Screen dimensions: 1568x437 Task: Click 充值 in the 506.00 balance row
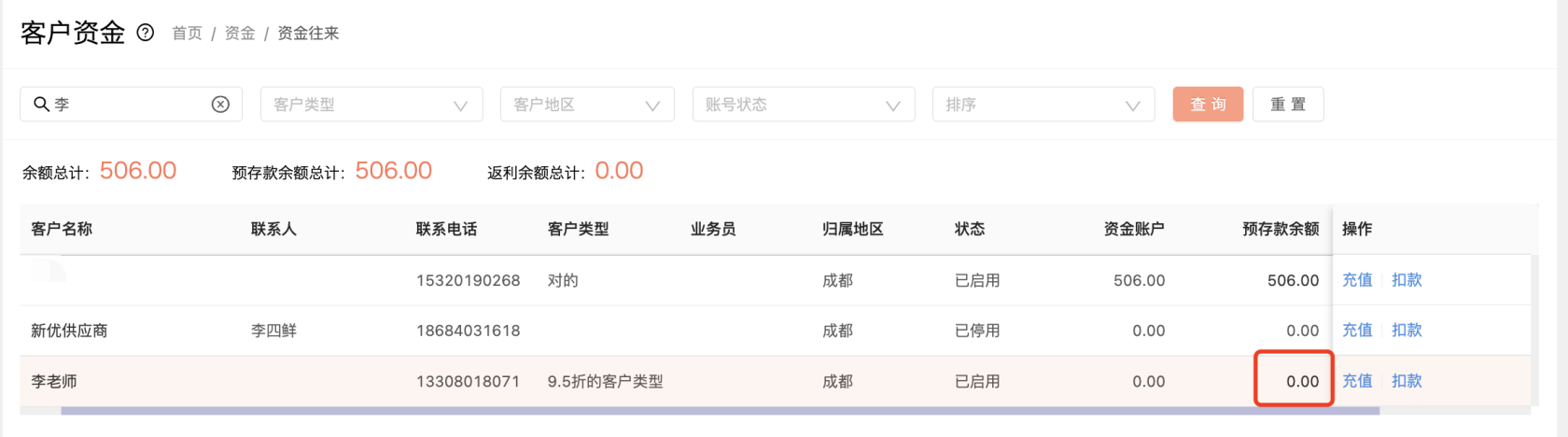[x=1357, y=280]
